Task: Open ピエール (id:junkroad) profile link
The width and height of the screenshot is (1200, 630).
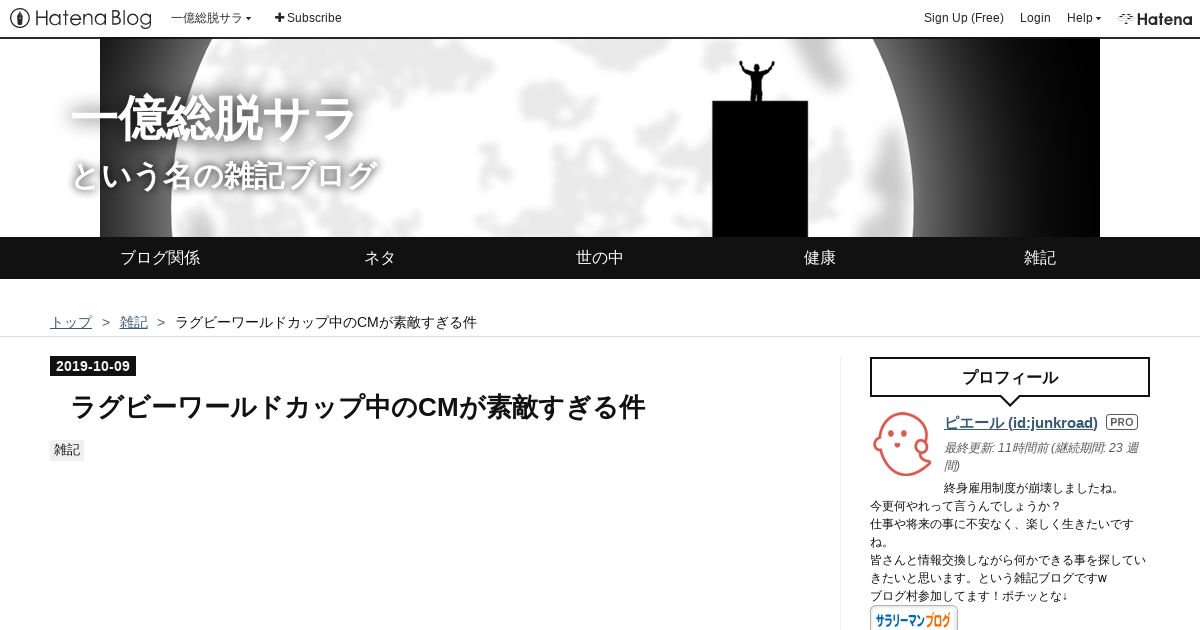Action: (x=1021, y=423)
